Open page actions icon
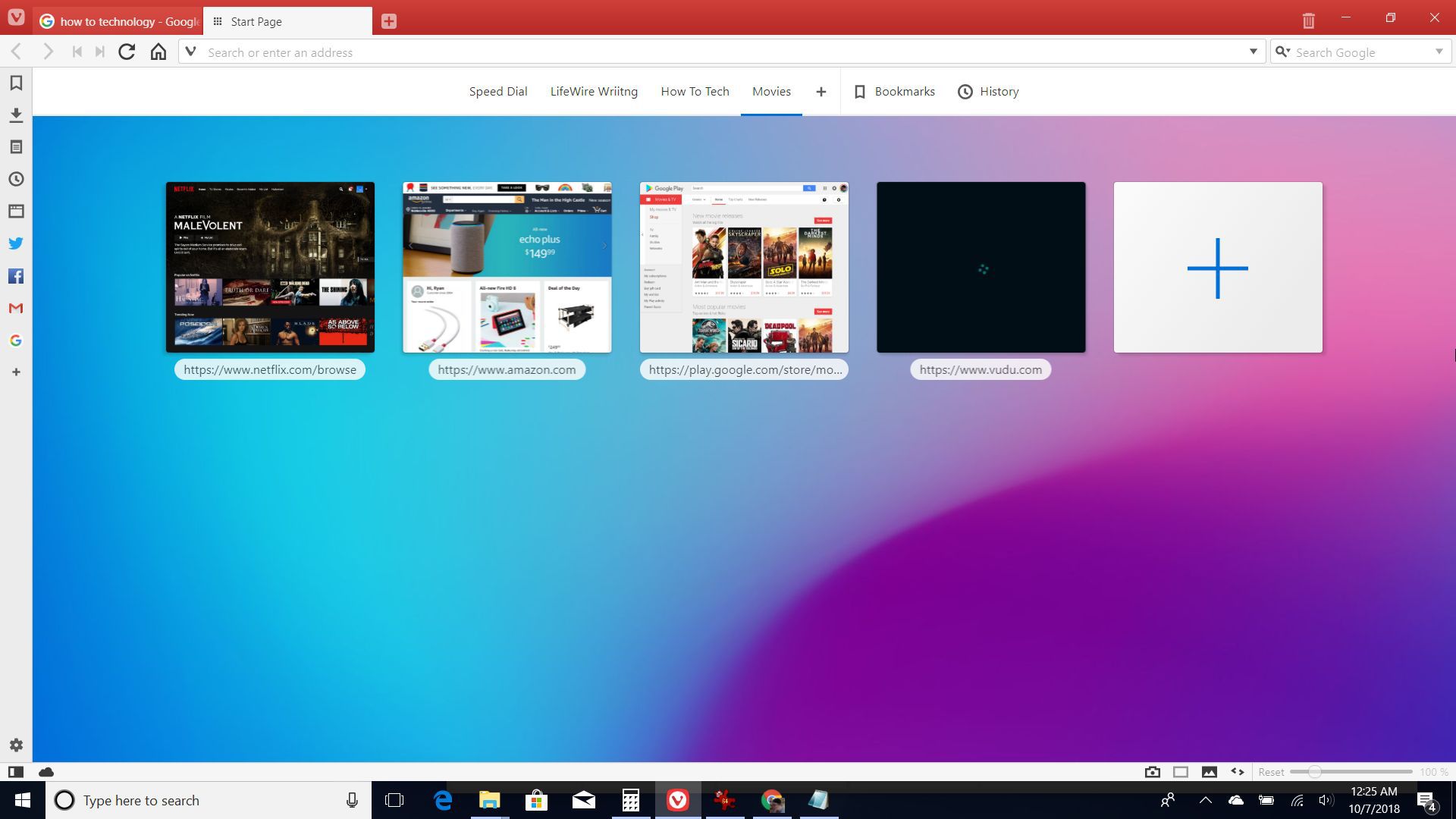Viewport: 1456px width, 819px height. [1238, 772]
